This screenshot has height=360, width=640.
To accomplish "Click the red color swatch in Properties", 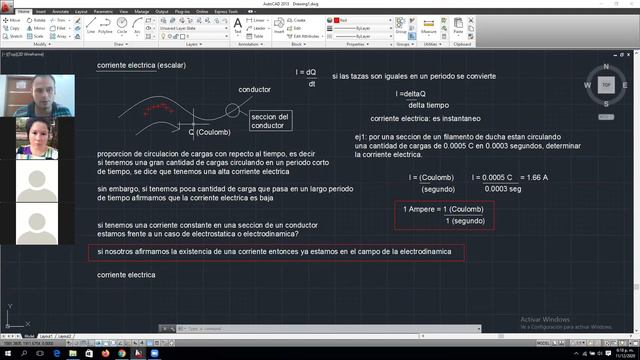I will (x=337, y=20).
